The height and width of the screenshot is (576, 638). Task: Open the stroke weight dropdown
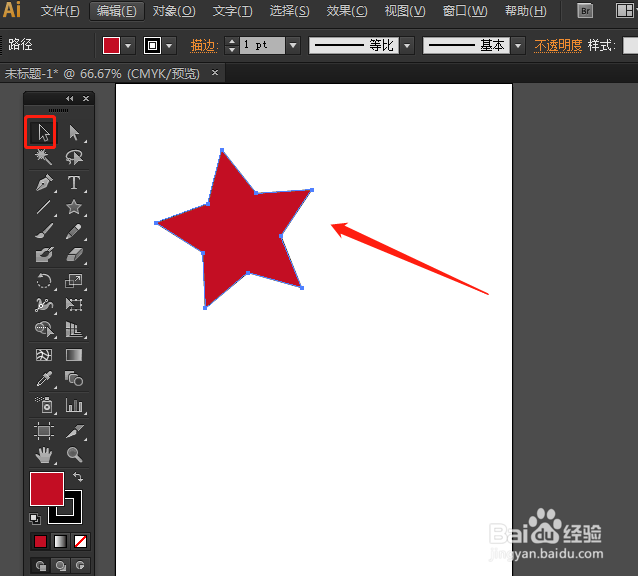(x=293, y=45)
